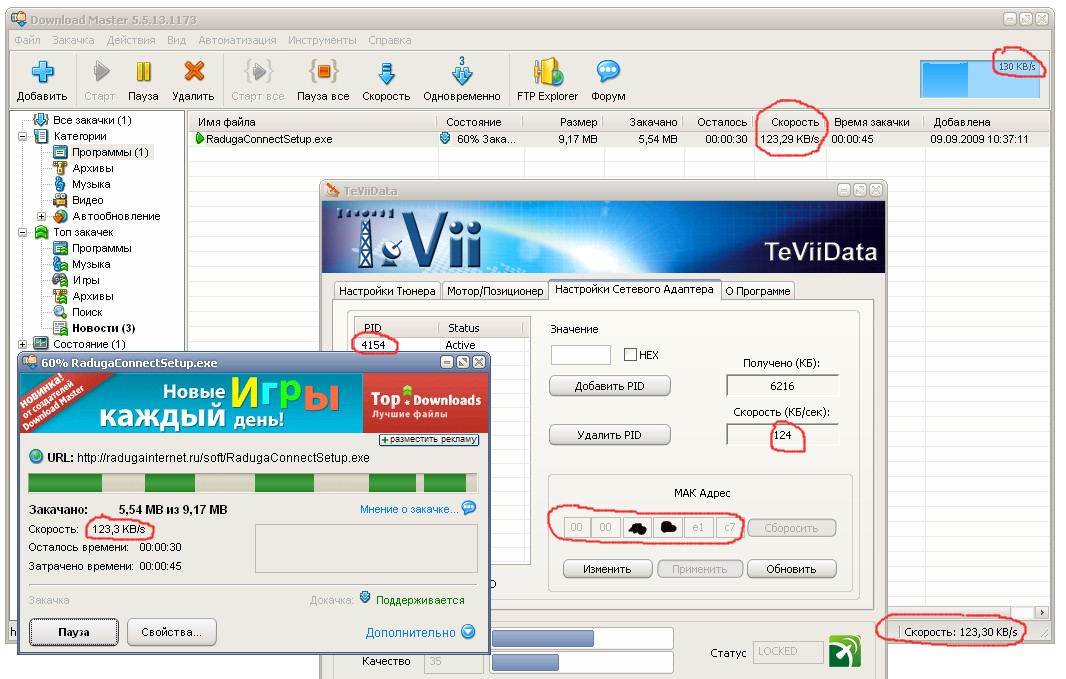The image size is (1066, 679).
Task: Select PID 4154 row
Action: click(439, 345)
